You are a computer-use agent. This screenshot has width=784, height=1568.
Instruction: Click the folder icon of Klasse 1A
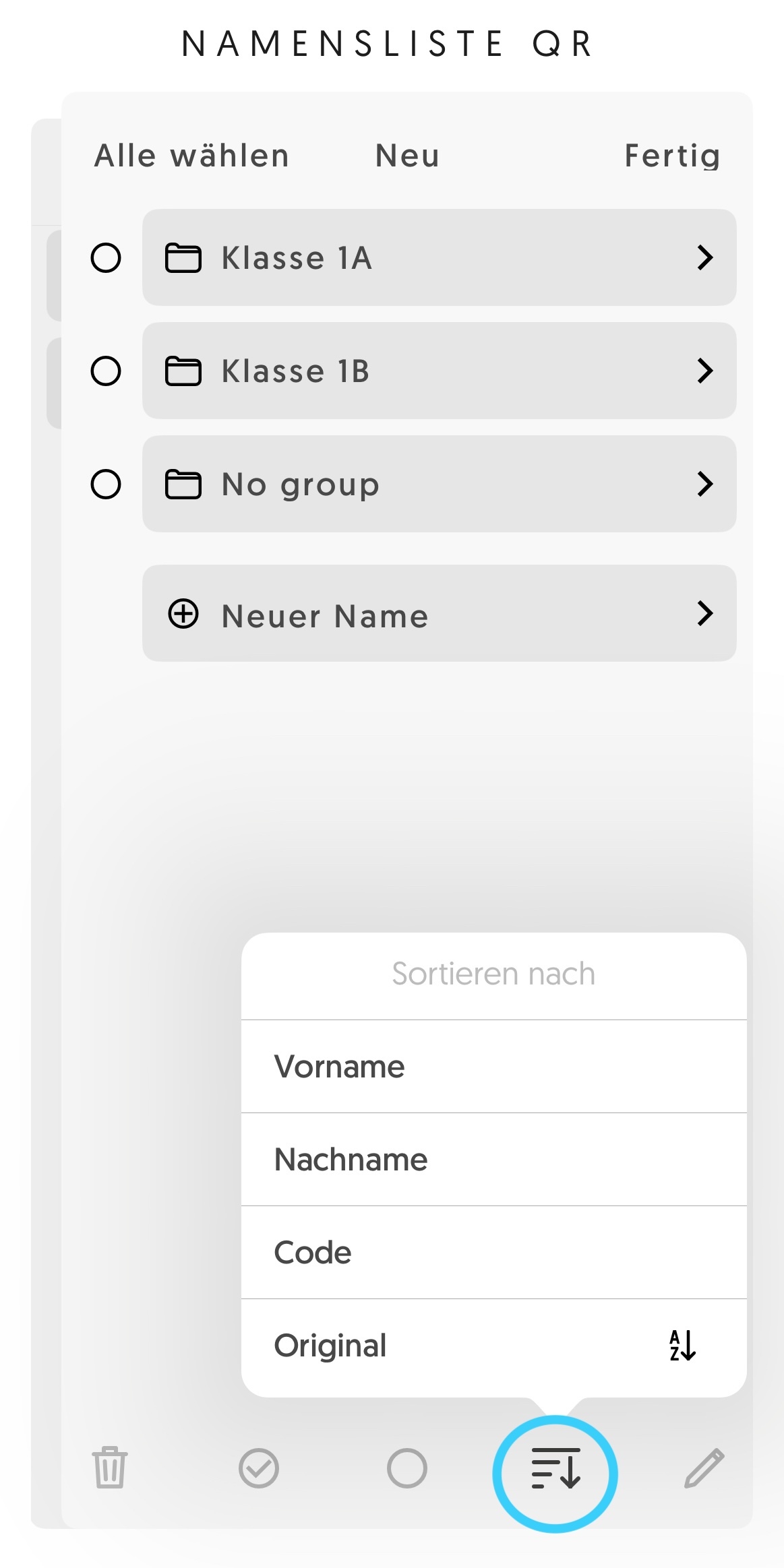183,257
